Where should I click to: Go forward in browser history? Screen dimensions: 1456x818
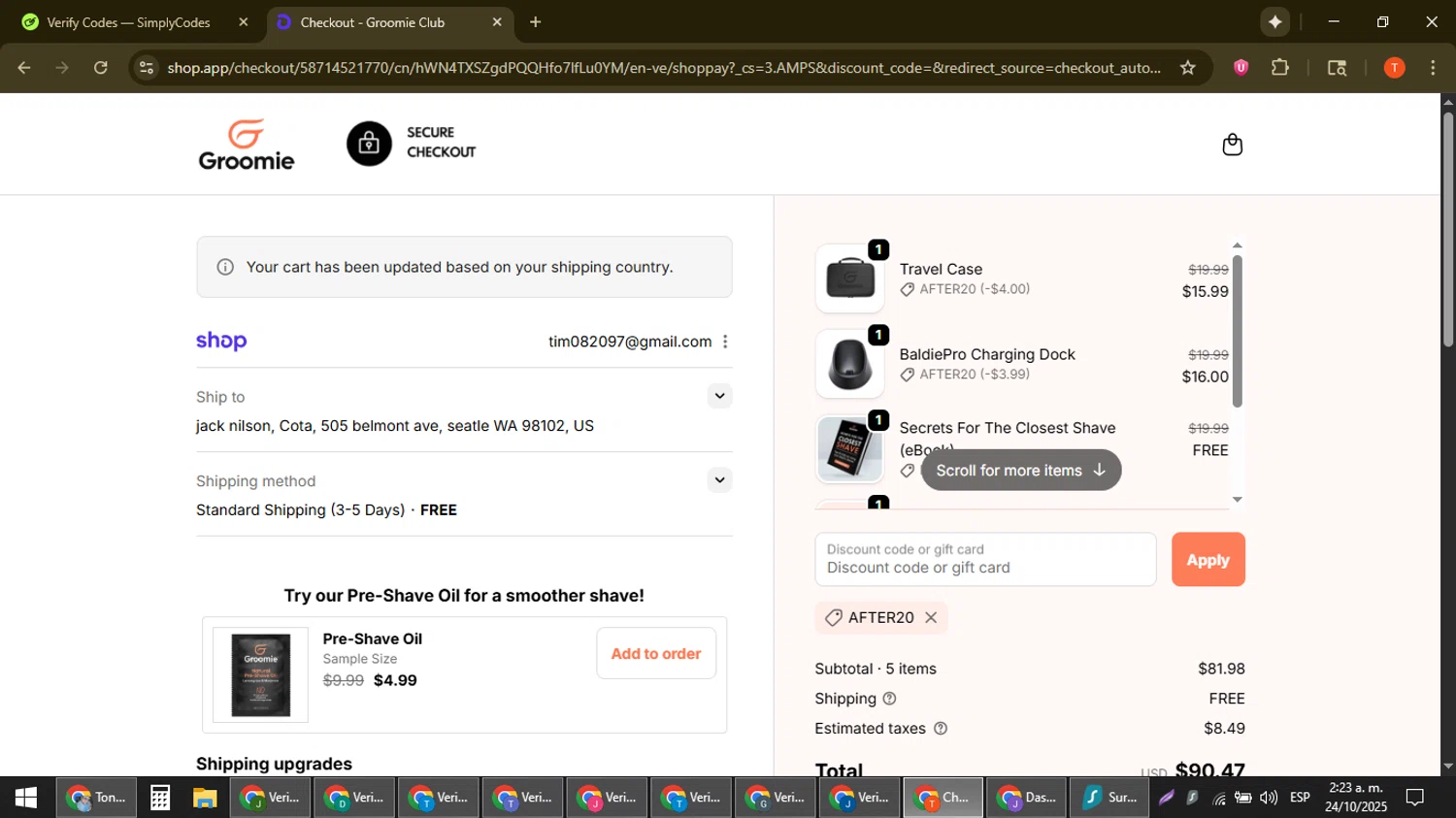(x=62, y=68)
